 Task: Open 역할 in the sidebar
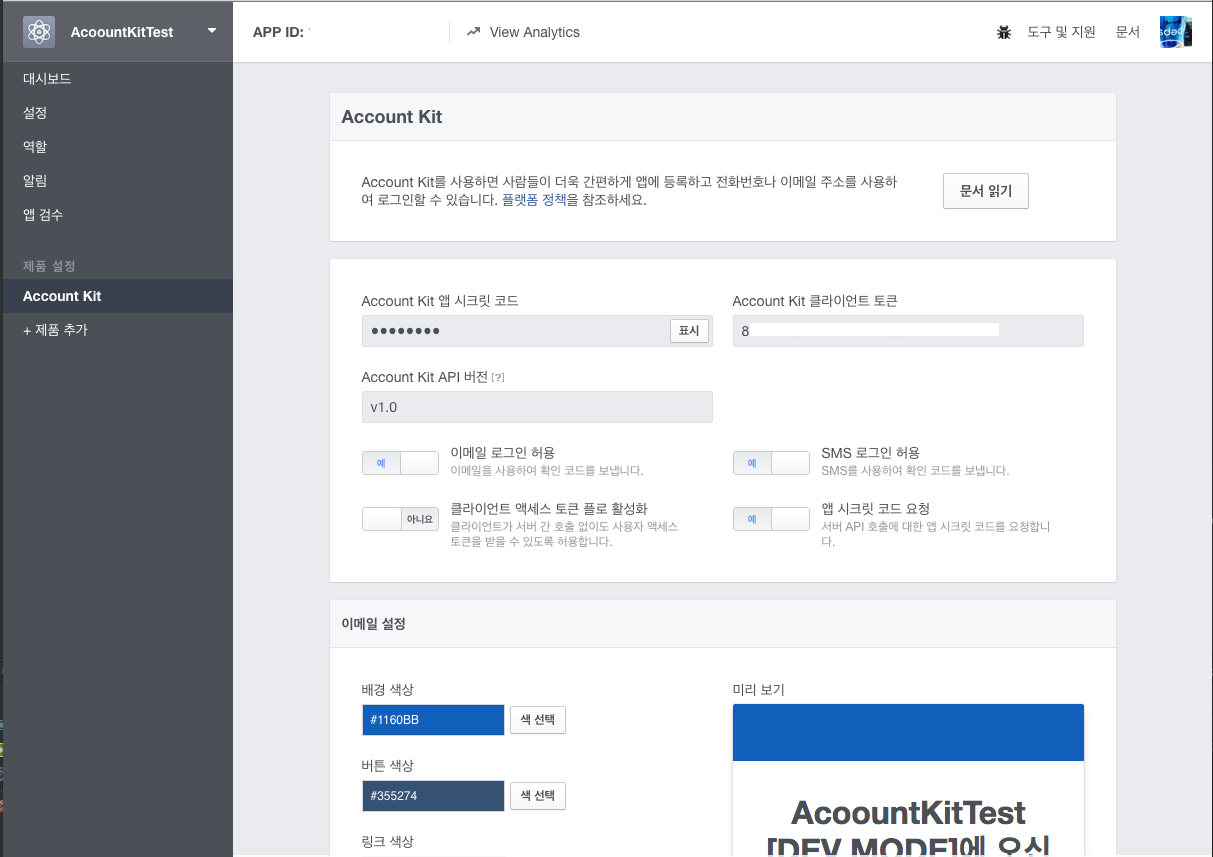[x=35, y=146]
